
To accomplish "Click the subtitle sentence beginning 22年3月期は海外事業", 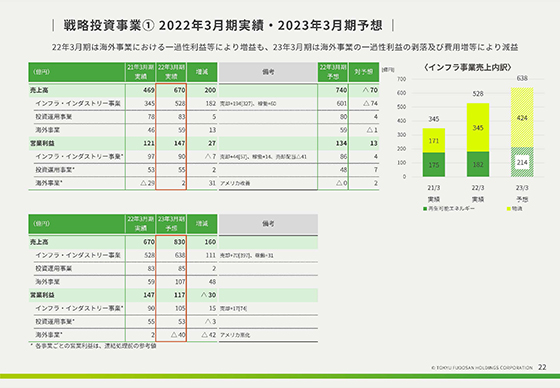I will [285, 47].
